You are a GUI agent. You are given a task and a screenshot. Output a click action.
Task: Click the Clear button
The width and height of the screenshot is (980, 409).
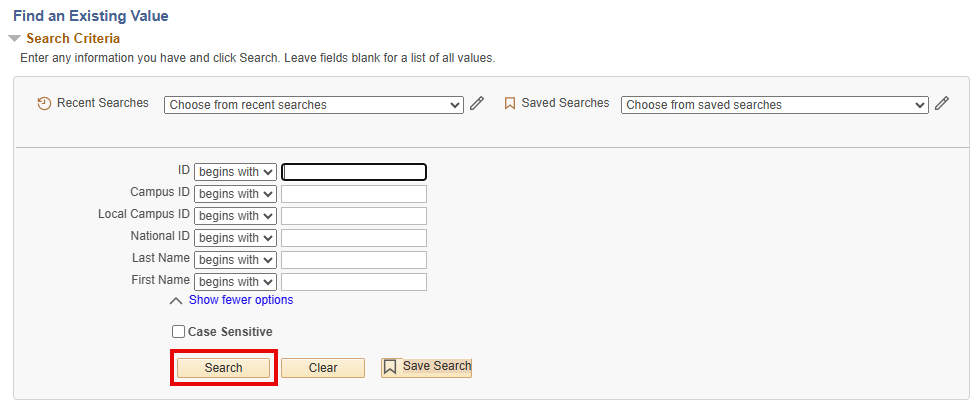322,368
